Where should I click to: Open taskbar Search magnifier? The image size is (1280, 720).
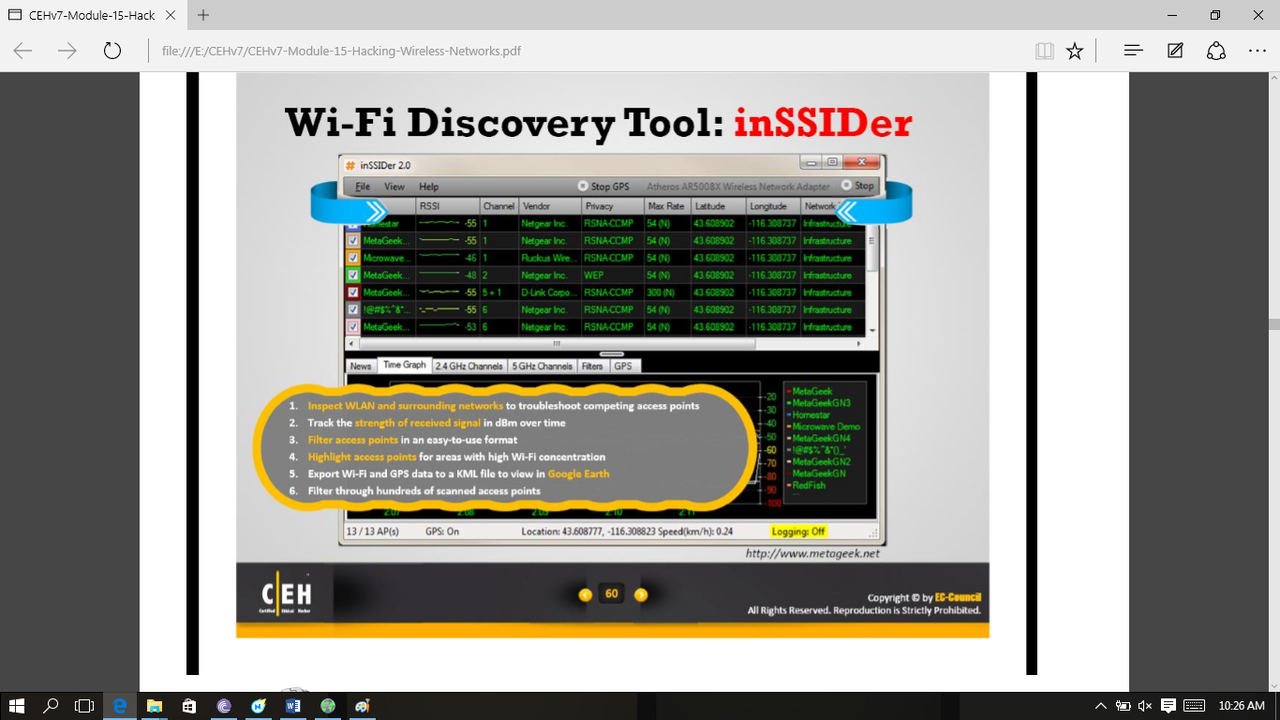tap(51, 706)
